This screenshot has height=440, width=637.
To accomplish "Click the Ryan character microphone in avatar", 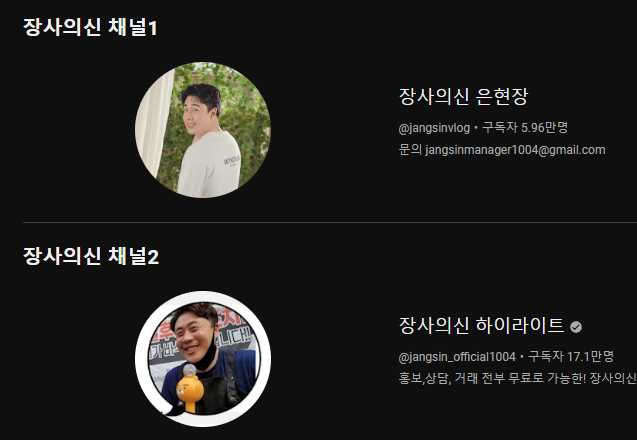I will tap(190, 388).
